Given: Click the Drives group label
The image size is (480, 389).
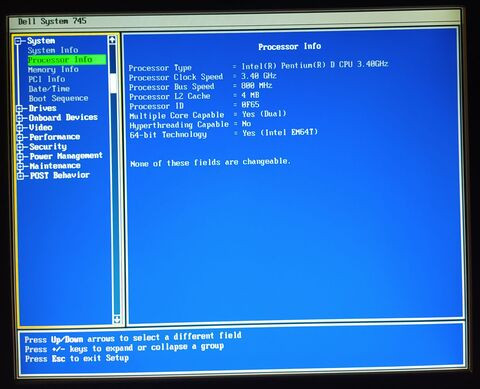Looking at the screenshot, I should coord(43,108).
